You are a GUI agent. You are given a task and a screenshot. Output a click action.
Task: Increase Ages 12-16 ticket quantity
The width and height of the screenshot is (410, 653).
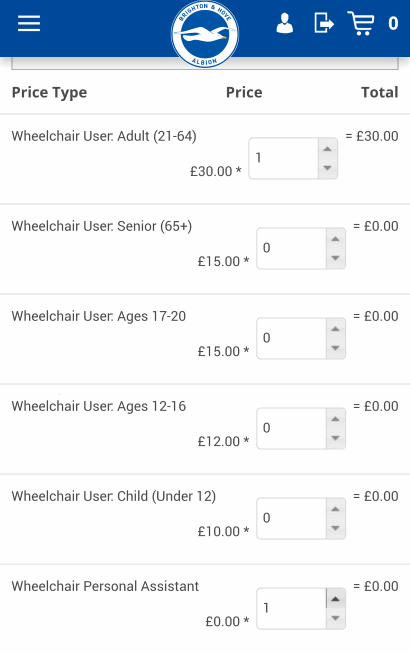click(335, 419)
